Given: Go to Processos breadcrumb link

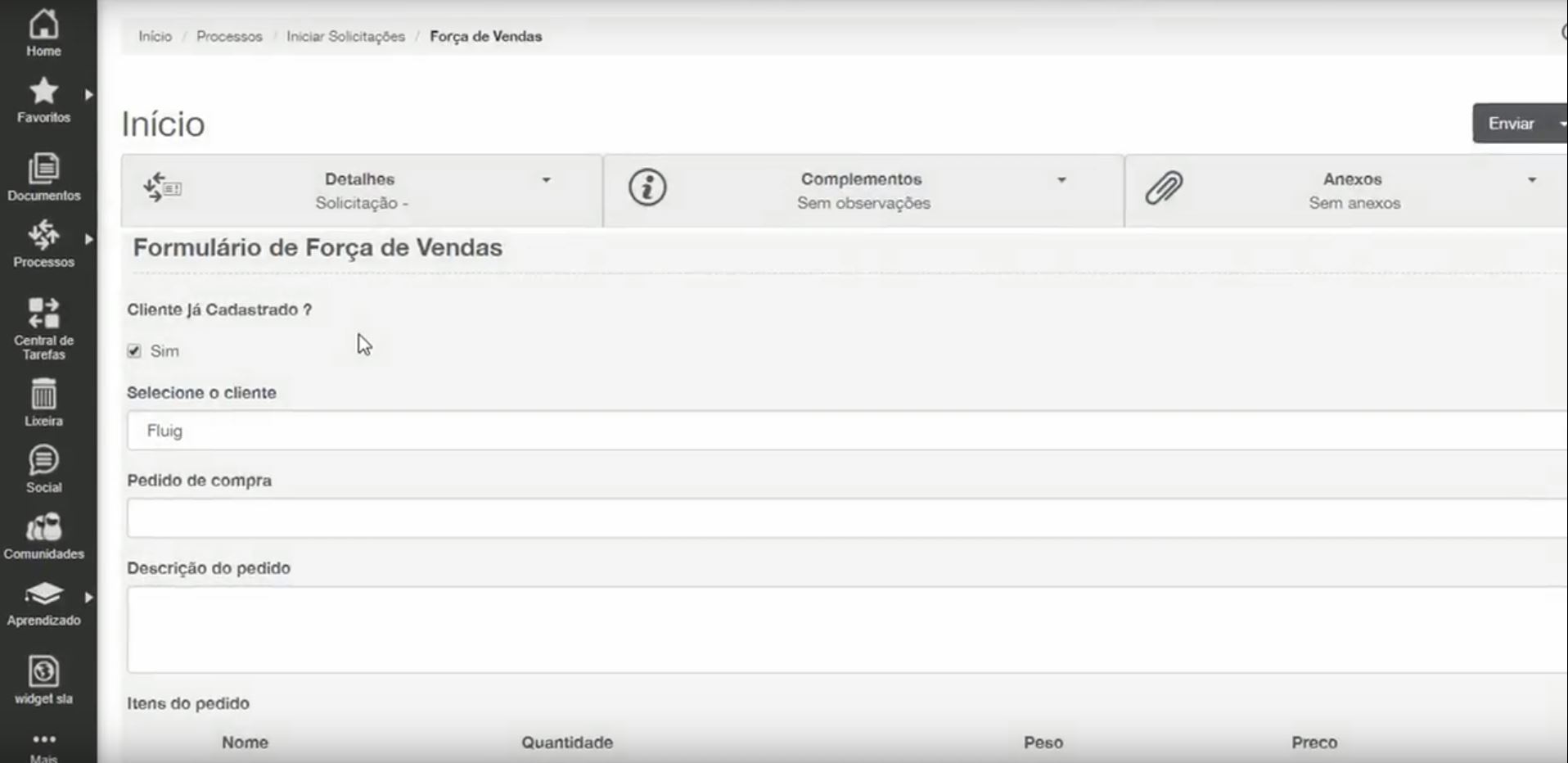Looking at the screenshot, I should pos(229,36).
